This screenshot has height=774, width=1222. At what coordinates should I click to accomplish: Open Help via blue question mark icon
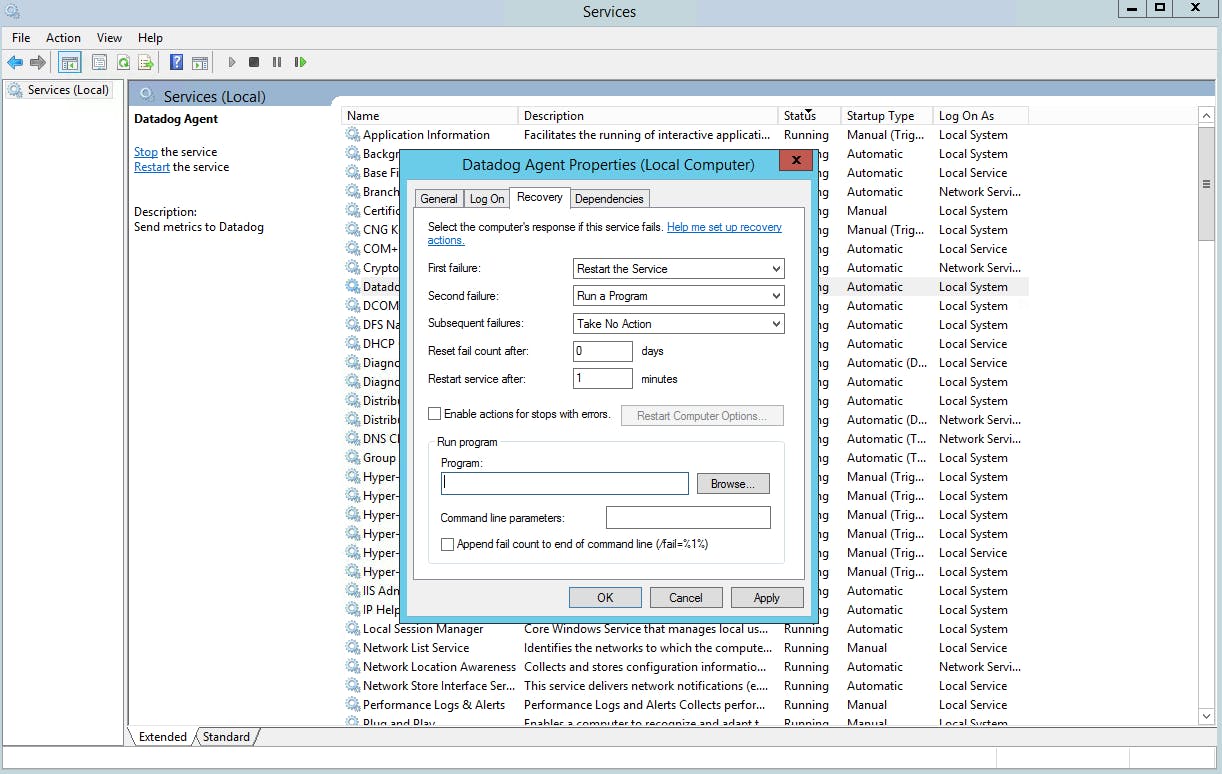(176, 63)
